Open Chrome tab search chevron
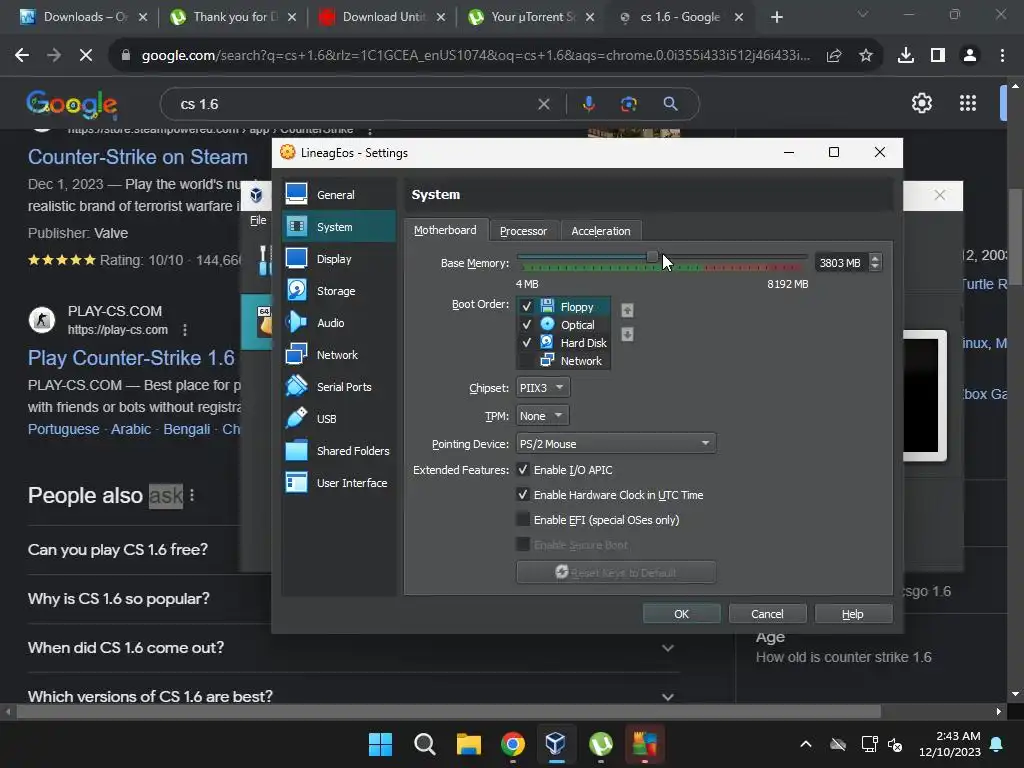1024x768 pixels. [863, 14]
